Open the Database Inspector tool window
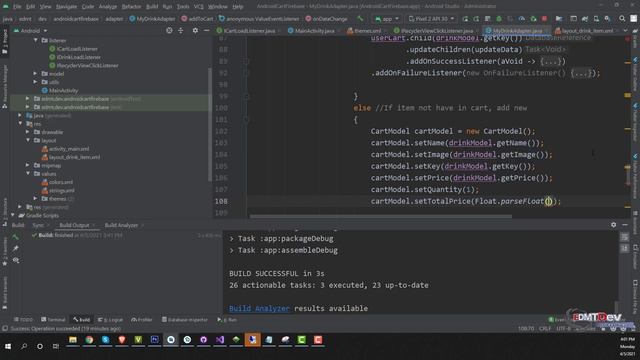Image resolution: width=640 pixels, height=360 pixels. click(184, 320)
